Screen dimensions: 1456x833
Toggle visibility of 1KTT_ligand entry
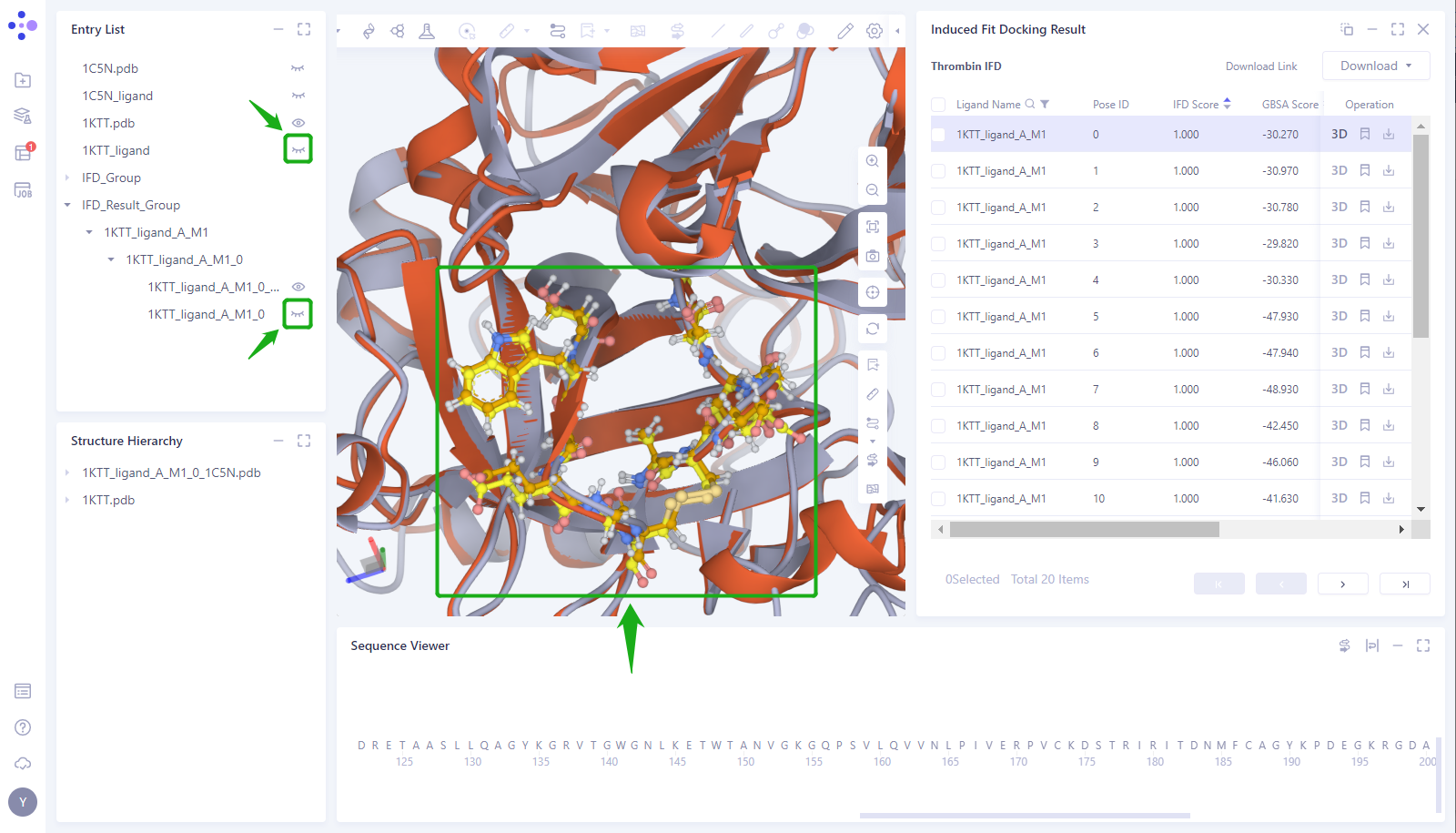tap(298, 148)
